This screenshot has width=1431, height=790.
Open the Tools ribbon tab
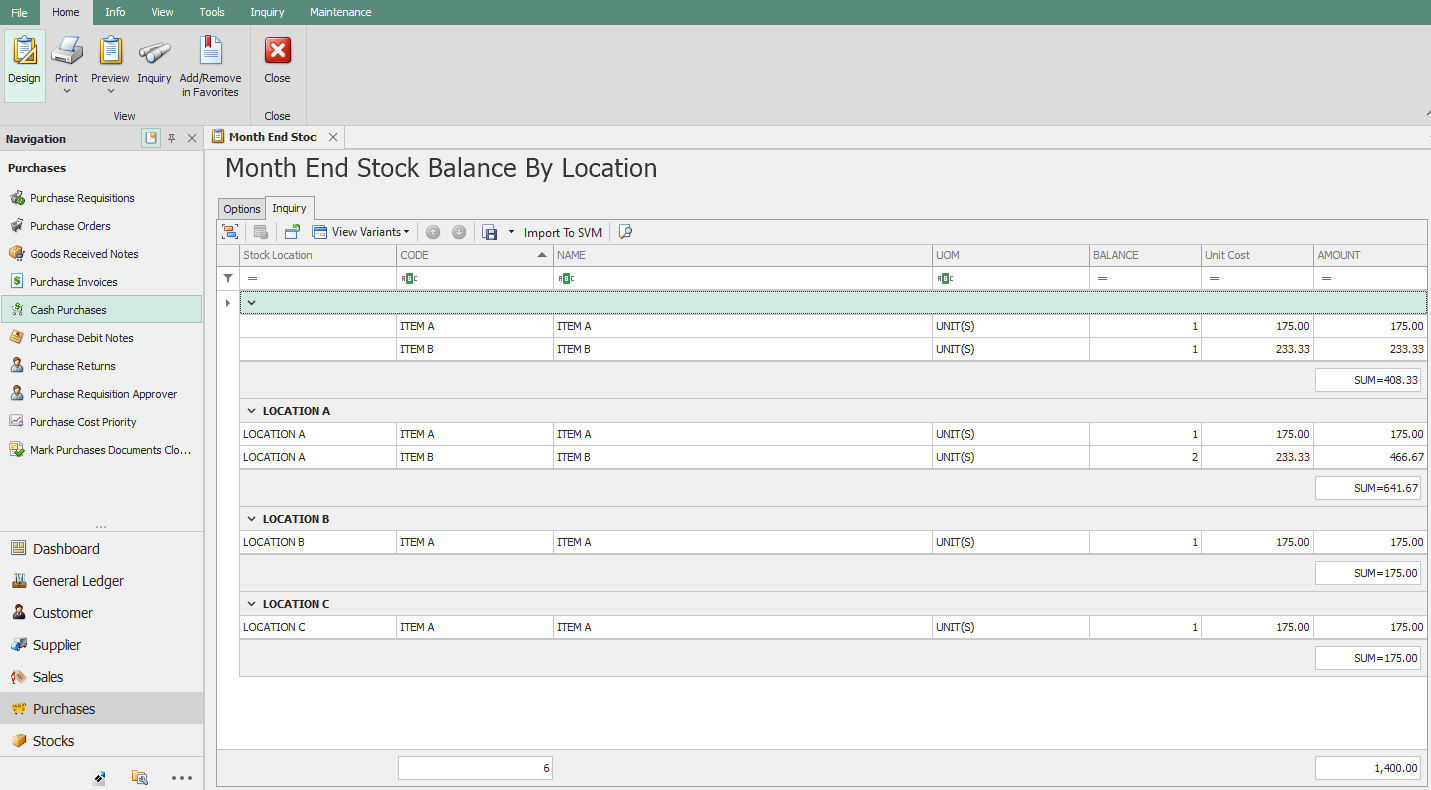pos(212,12)
